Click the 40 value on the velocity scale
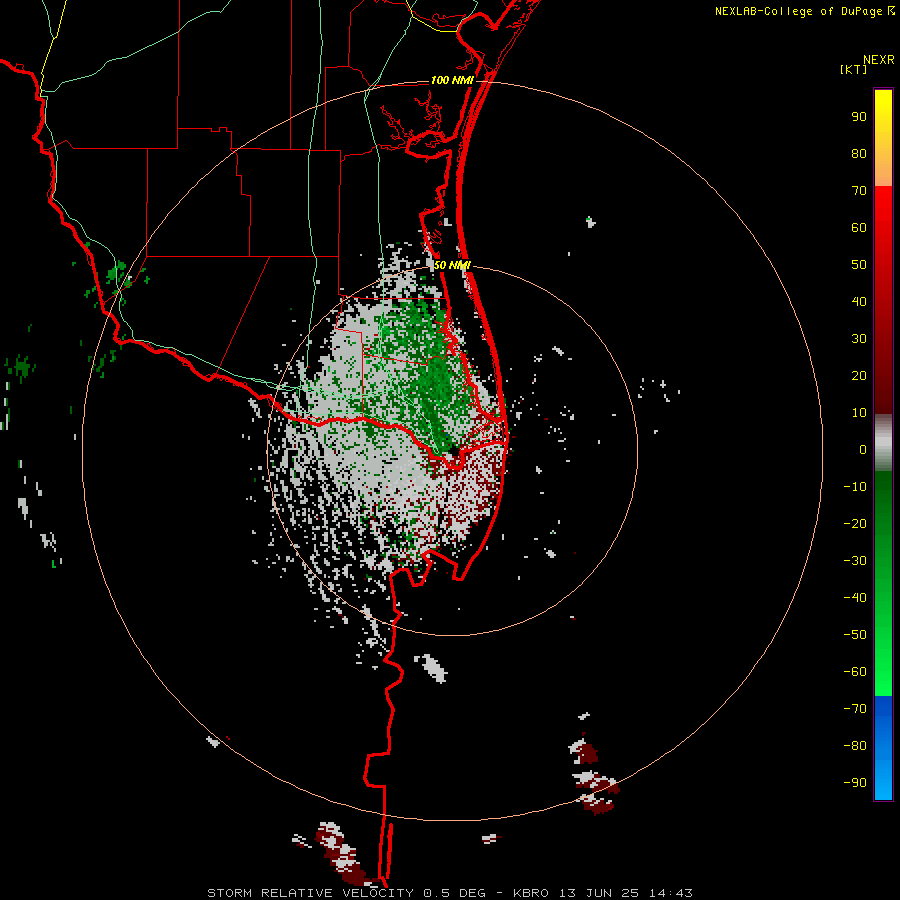Viewport: 900px width, 900px height. [x=859, y=301]
